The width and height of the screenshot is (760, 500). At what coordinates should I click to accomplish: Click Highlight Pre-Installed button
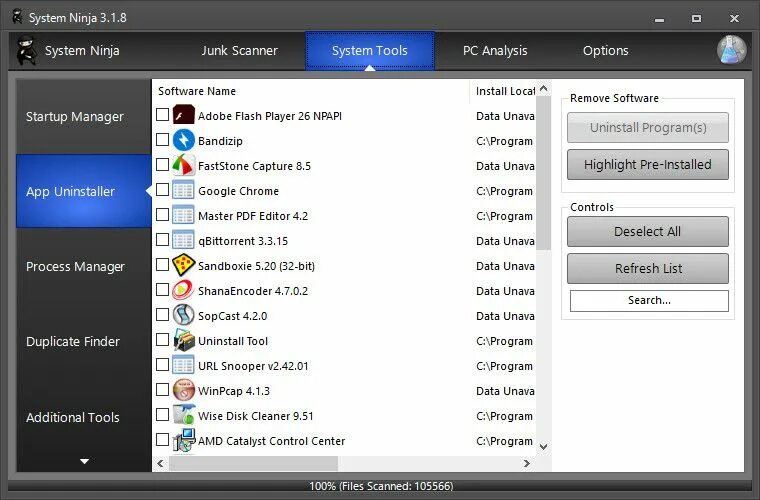click(x=648, y=164)
